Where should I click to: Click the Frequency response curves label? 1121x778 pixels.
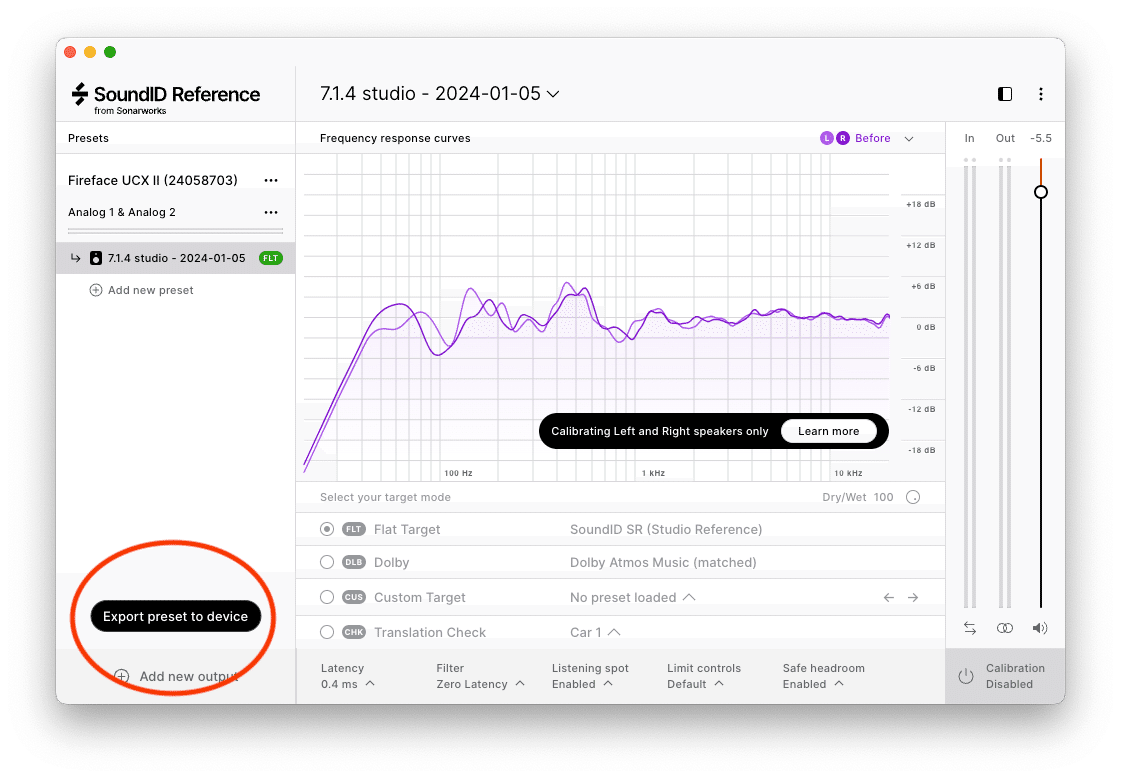[395, 138]
